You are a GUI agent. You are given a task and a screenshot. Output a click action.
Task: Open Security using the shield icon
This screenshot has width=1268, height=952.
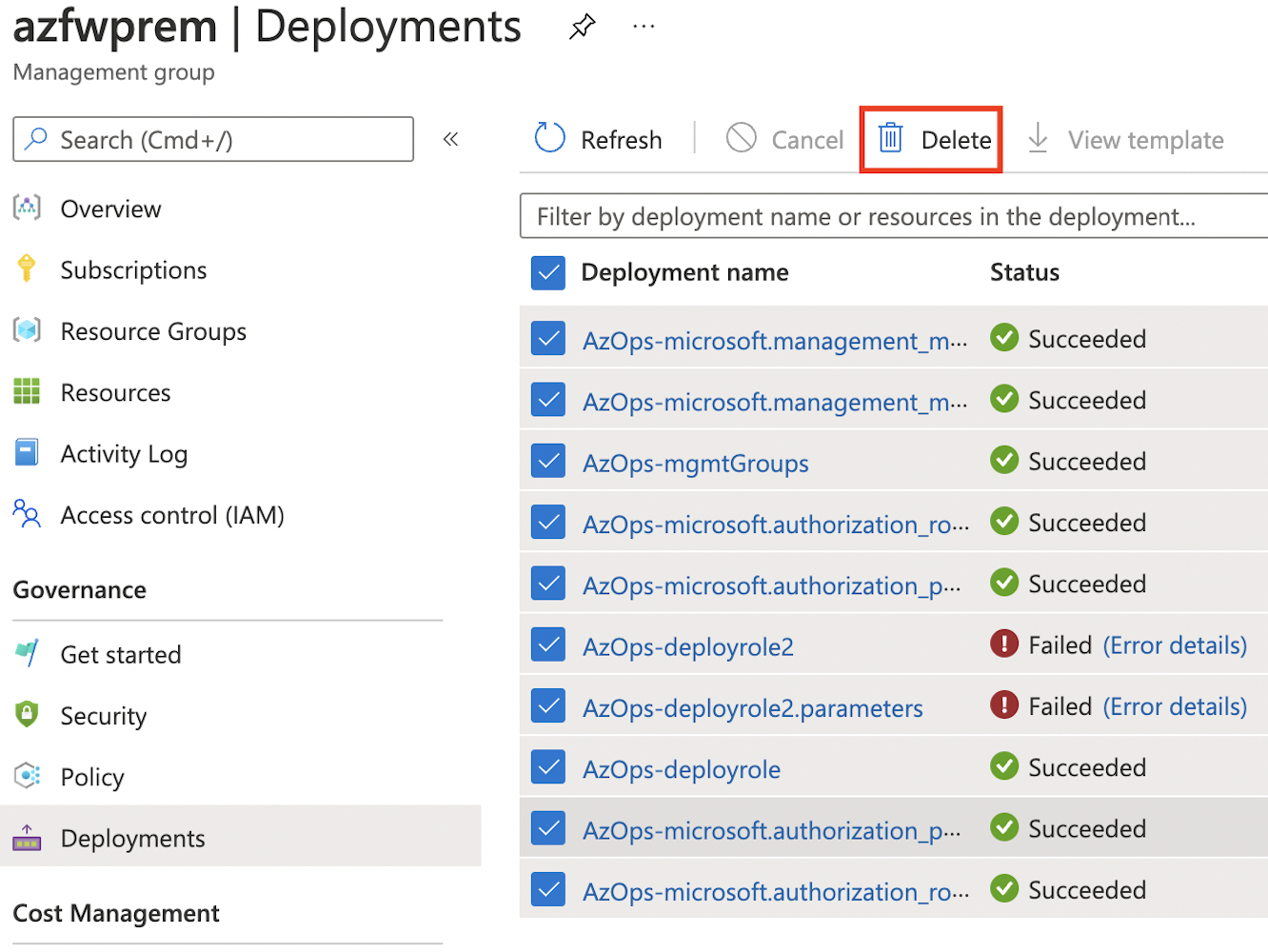(x=26, y=715)
